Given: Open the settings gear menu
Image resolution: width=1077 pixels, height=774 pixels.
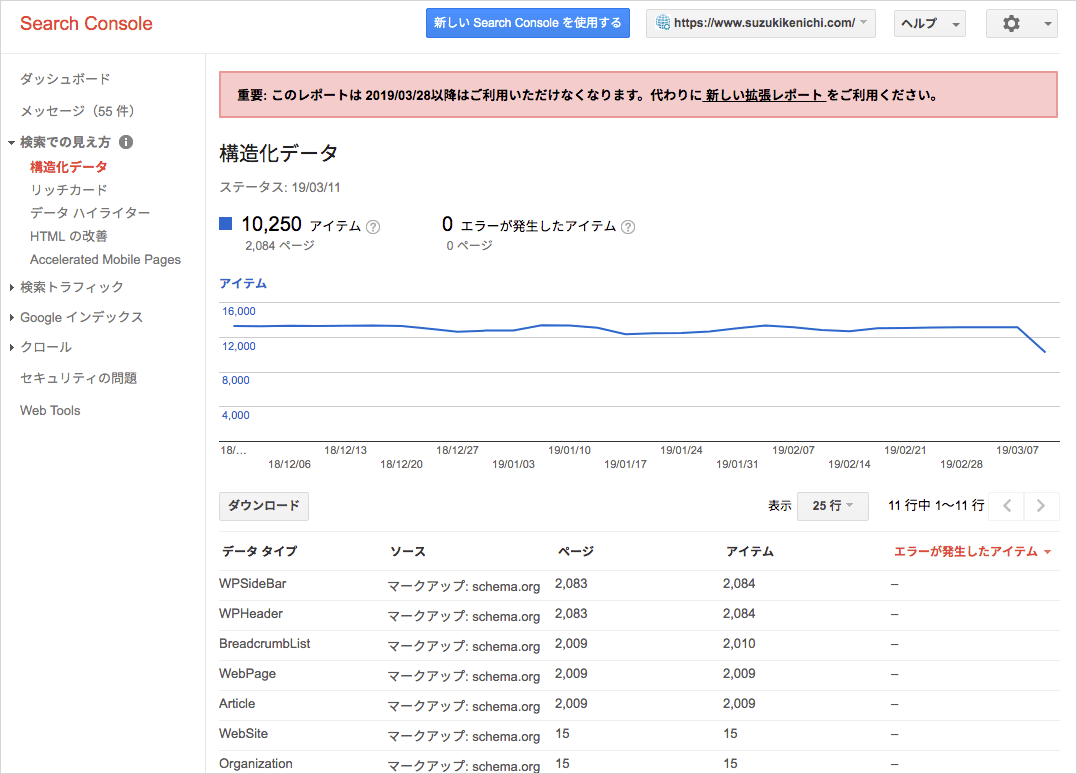Looking at the screenshot, I should (1021, 23).
